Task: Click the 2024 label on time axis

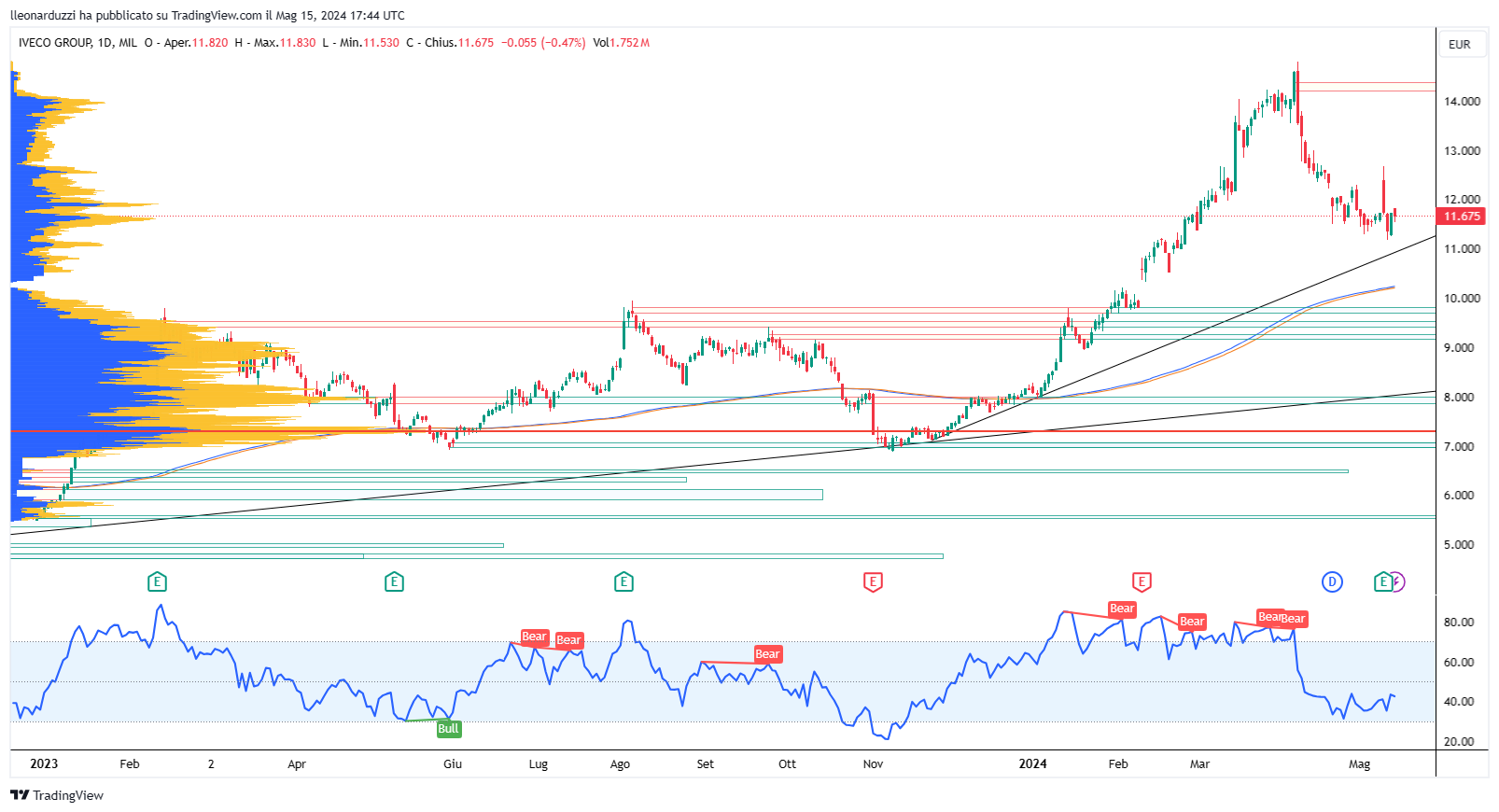Action: 1032,763
